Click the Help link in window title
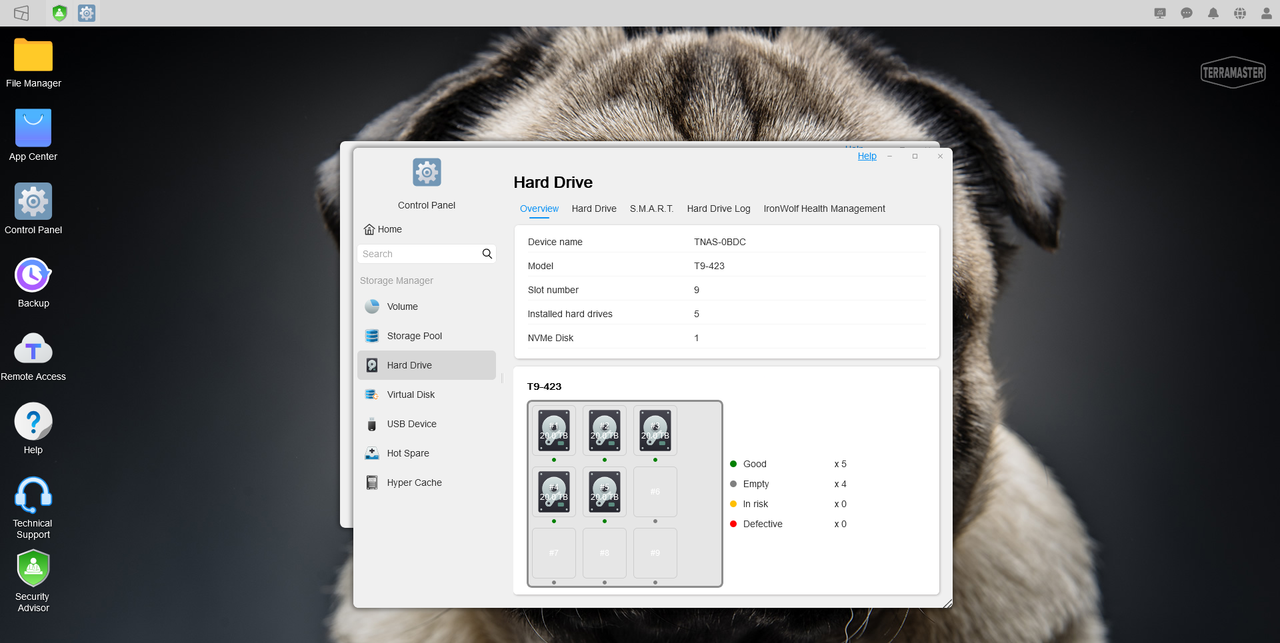Screen dimensions: 1280x643 867,156
